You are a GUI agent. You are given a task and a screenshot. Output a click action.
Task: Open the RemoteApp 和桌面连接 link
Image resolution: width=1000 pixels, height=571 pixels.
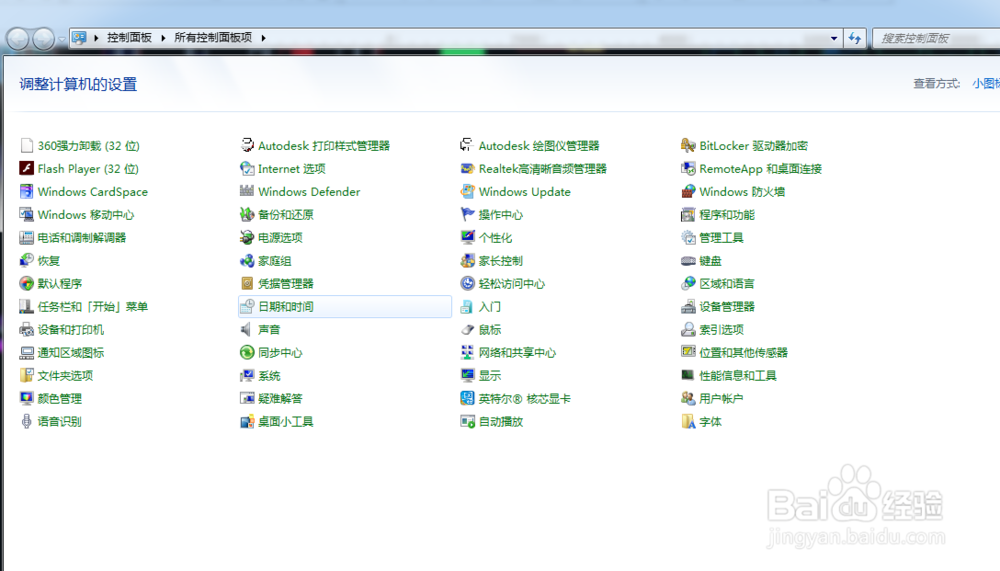click(760, 169)
